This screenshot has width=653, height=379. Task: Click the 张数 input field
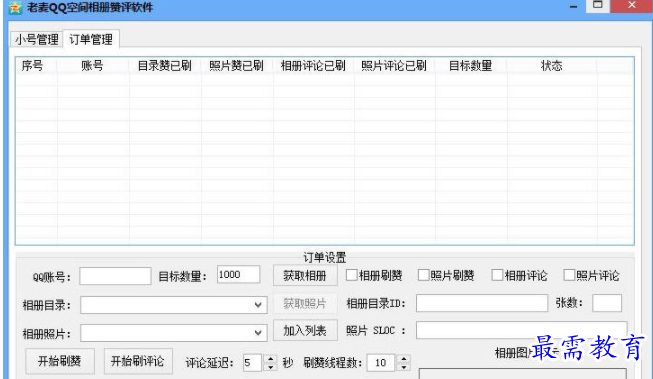point(607,303)
